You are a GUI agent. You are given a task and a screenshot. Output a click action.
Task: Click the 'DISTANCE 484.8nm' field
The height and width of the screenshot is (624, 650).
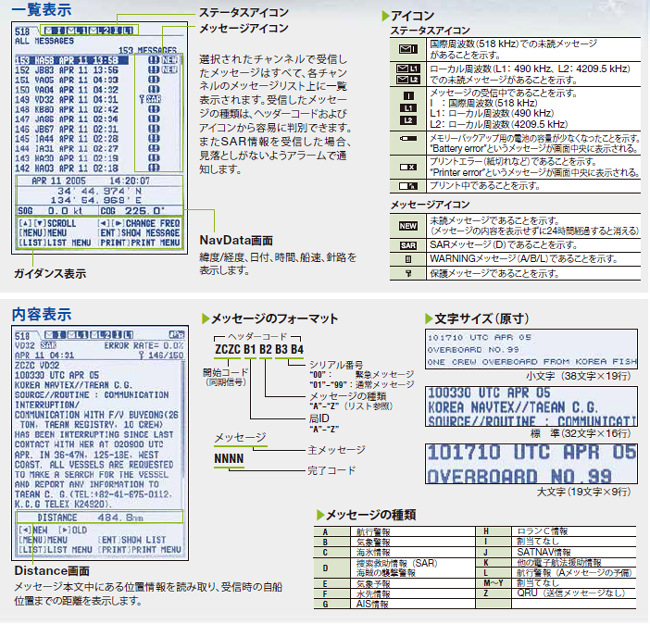click(99, 517)
